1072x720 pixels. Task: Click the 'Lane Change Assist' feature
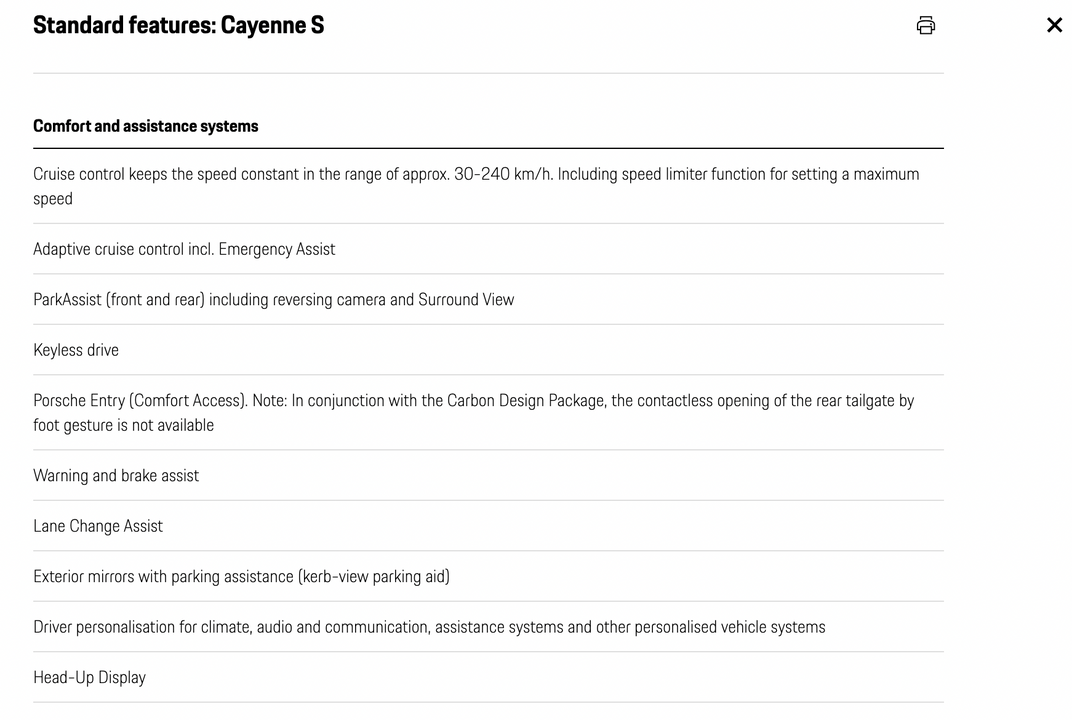98,526
